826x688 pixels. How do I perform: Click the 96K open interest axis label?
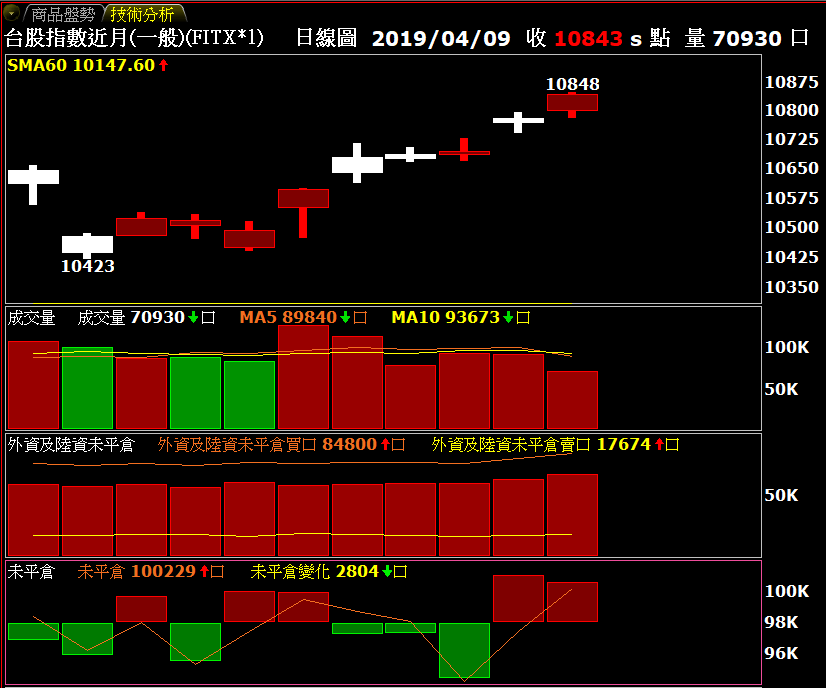pyautogui.click(x=781, y=653)
